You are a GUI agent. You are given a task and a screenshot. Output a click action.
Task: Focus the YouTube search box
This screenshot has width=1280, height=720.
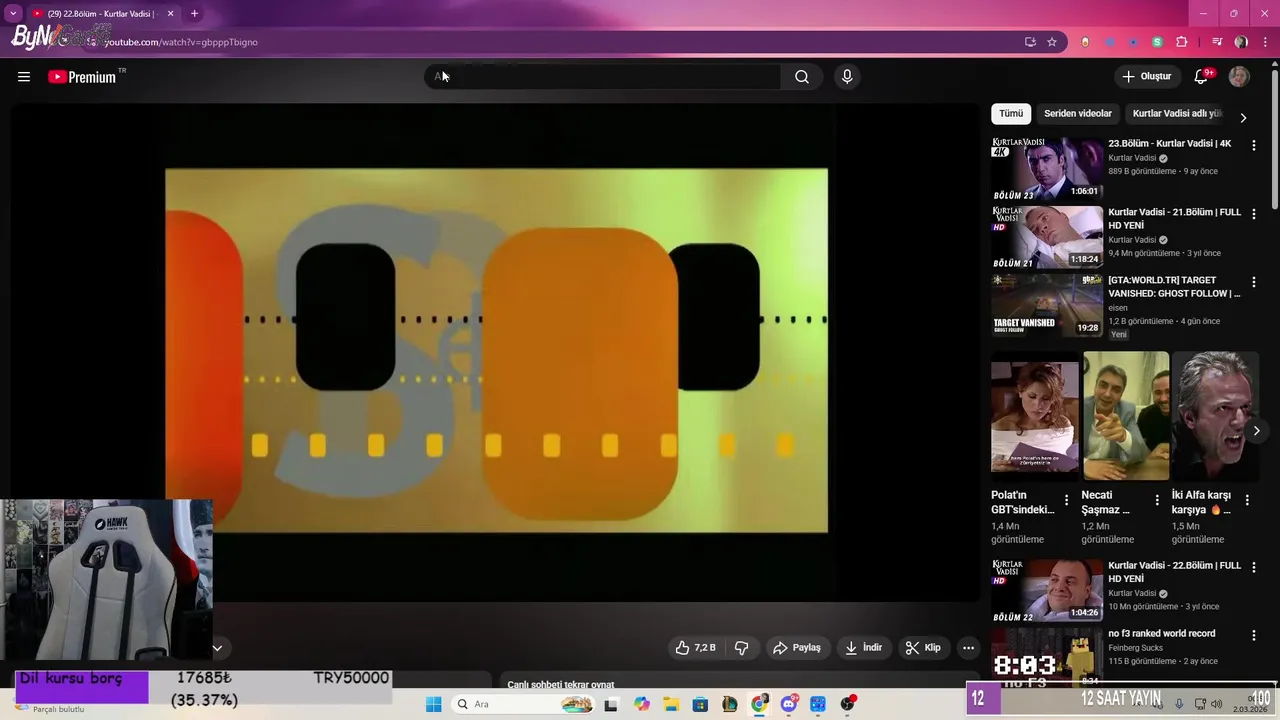coord(604,77)
